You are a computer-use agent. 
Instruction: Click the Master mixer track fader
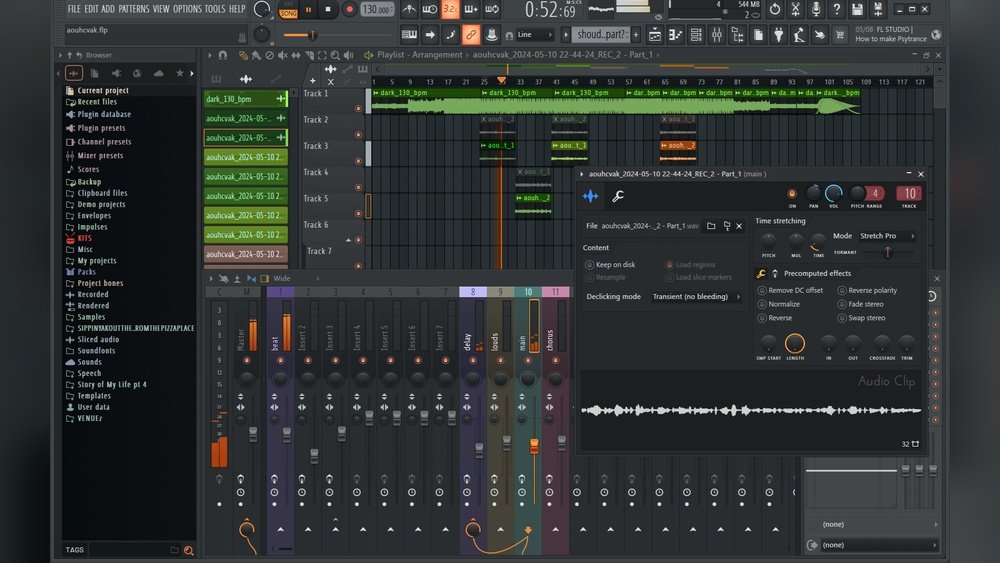pyautogui.click(x=253, y=434)
